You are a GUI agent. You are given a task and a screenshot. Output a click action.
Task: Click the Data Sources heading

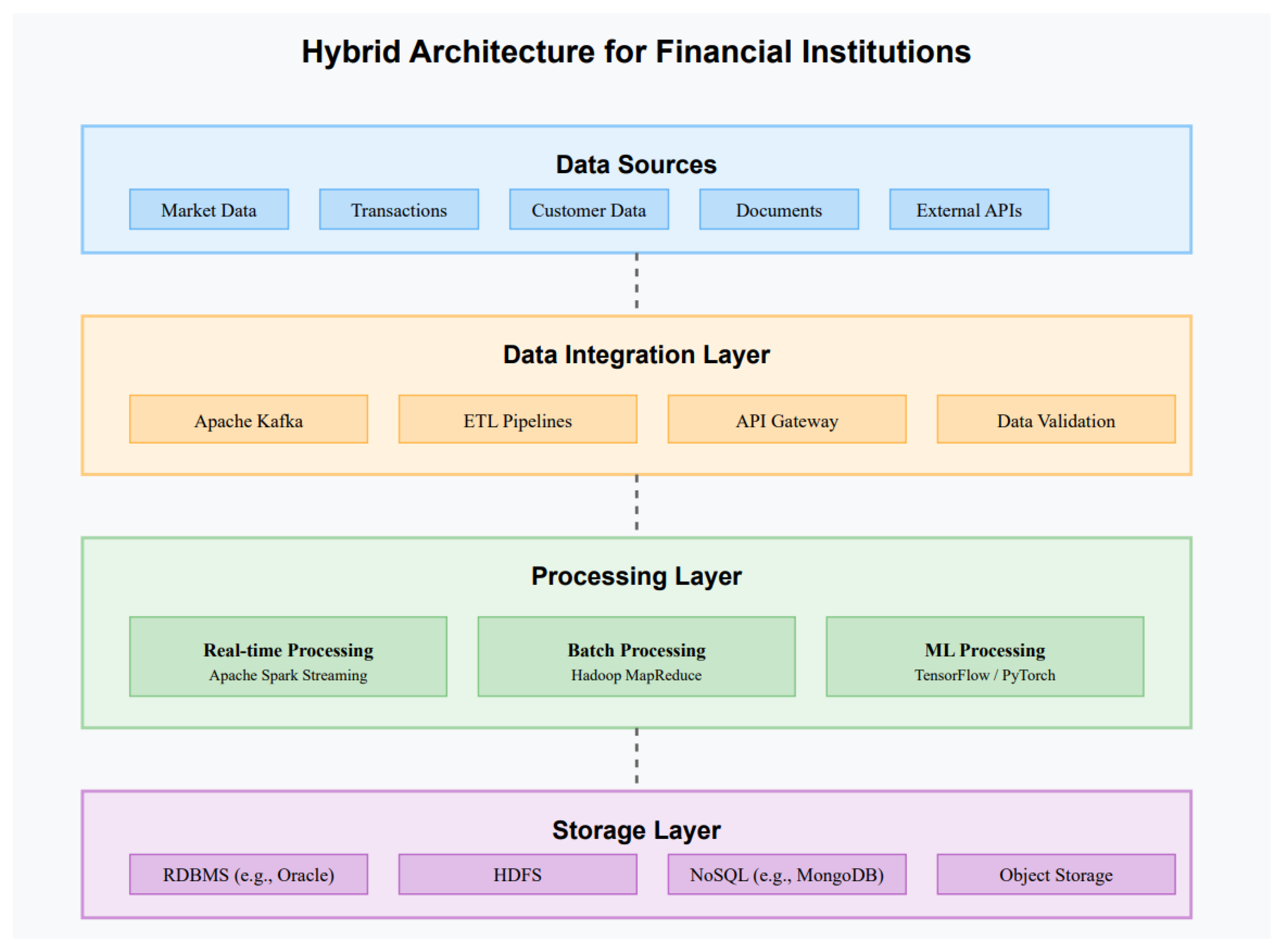tap(637, 165)
